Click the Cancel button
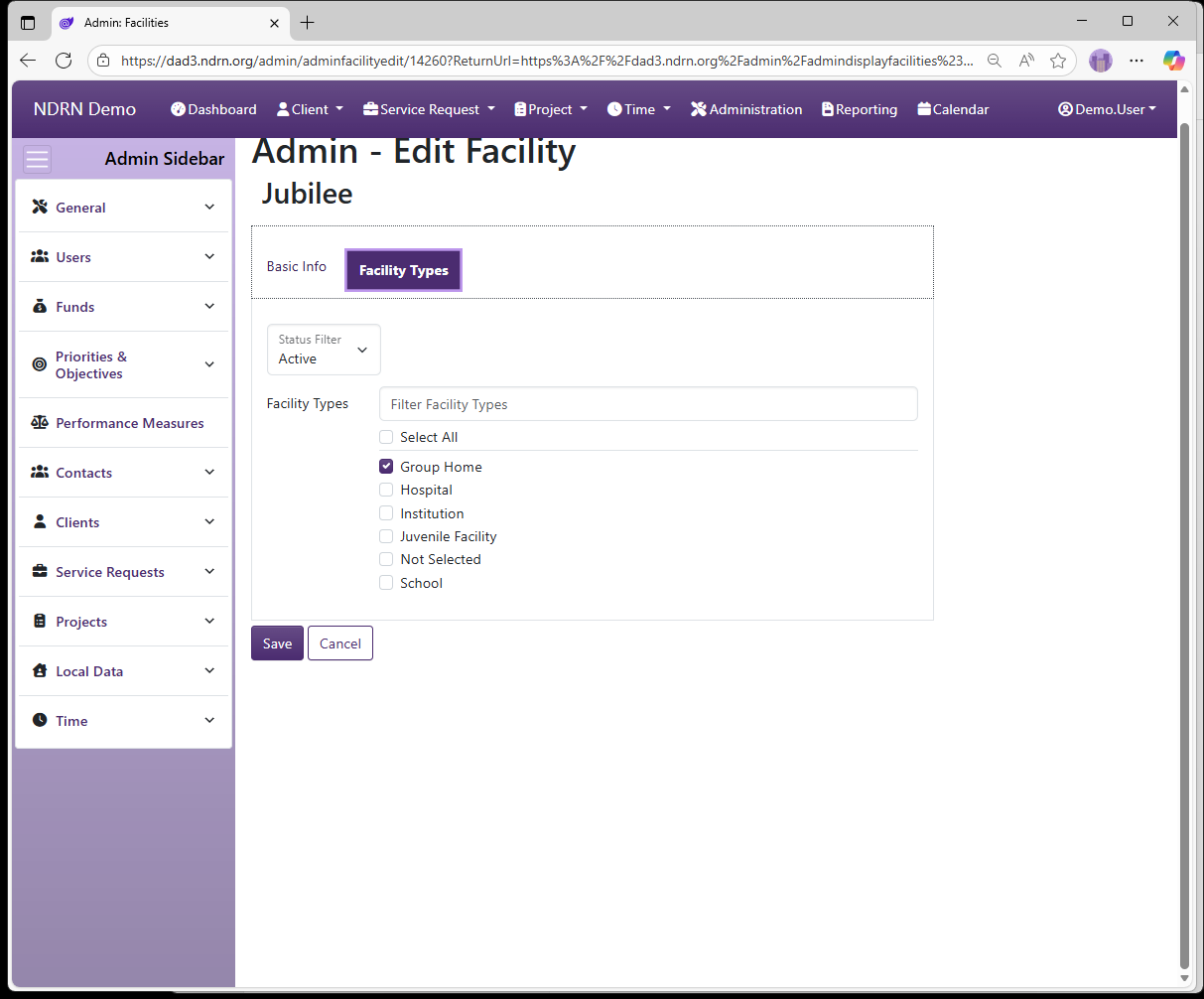Viewport: 1204px width, 999px height. tap(340, 643)
